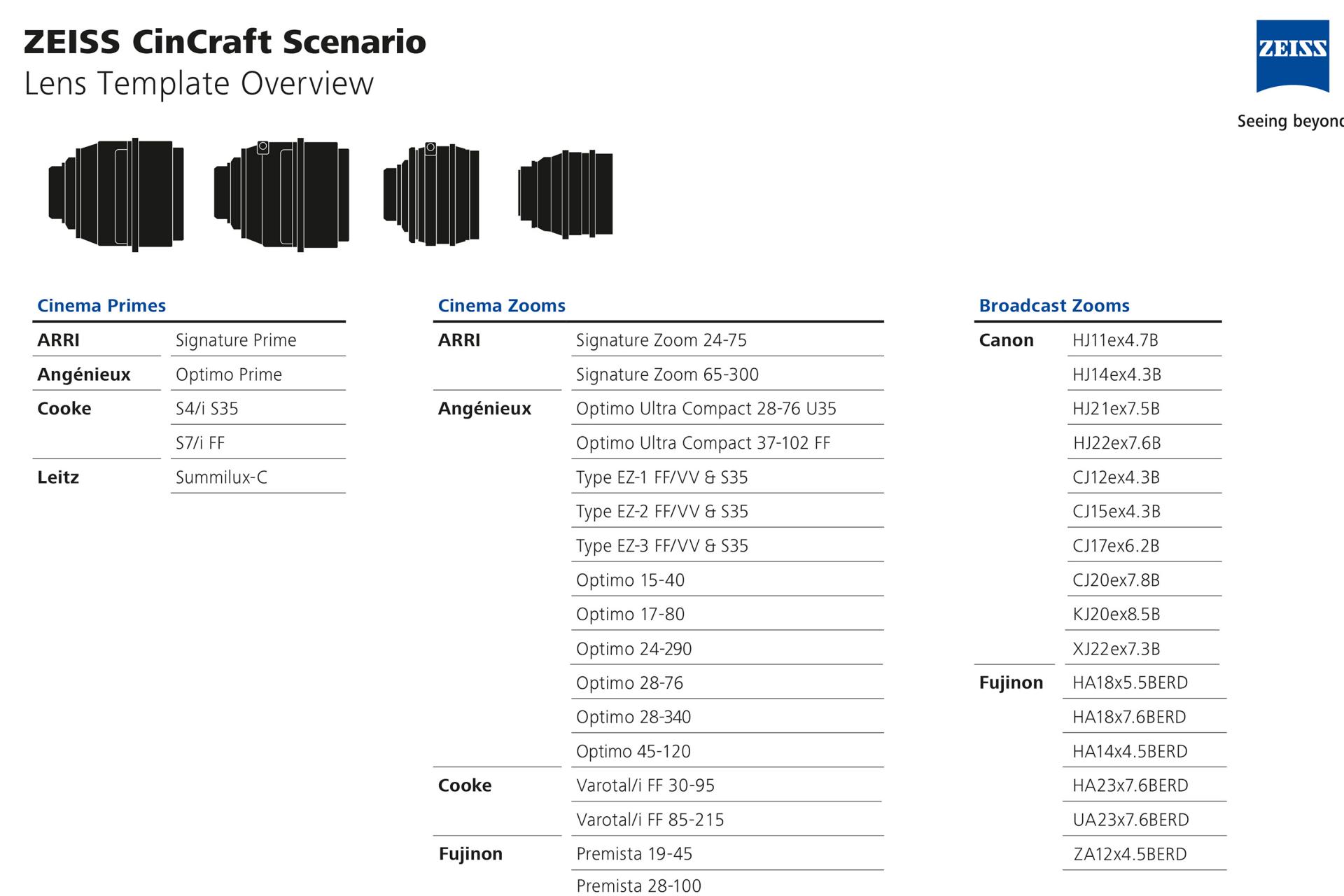Click the Optimo 15-40 entry
The image size is (1344, 896).
630,580
